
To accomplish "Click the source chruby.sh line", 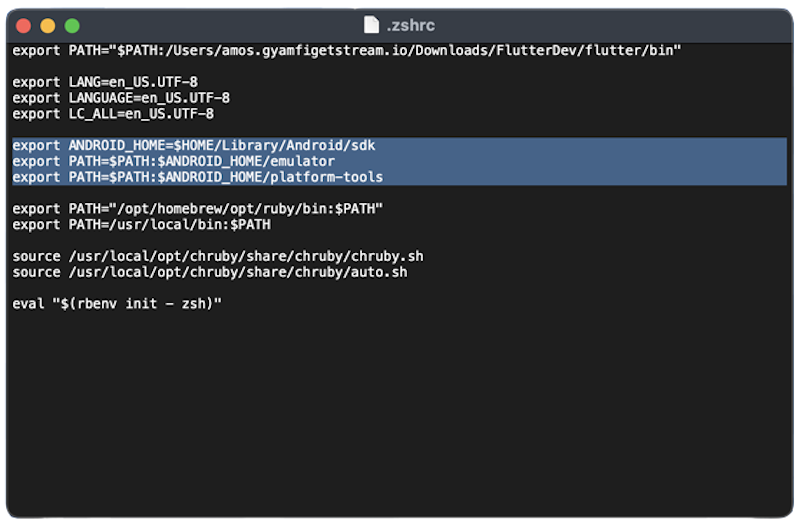I will click(218, 256).
